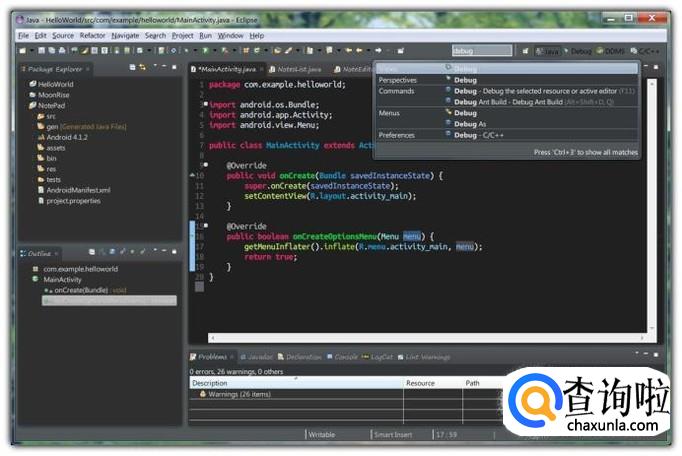Screen dimensions: 682x456
Task: Open the src folder in NotePad
Action: [x=51, y=116]
